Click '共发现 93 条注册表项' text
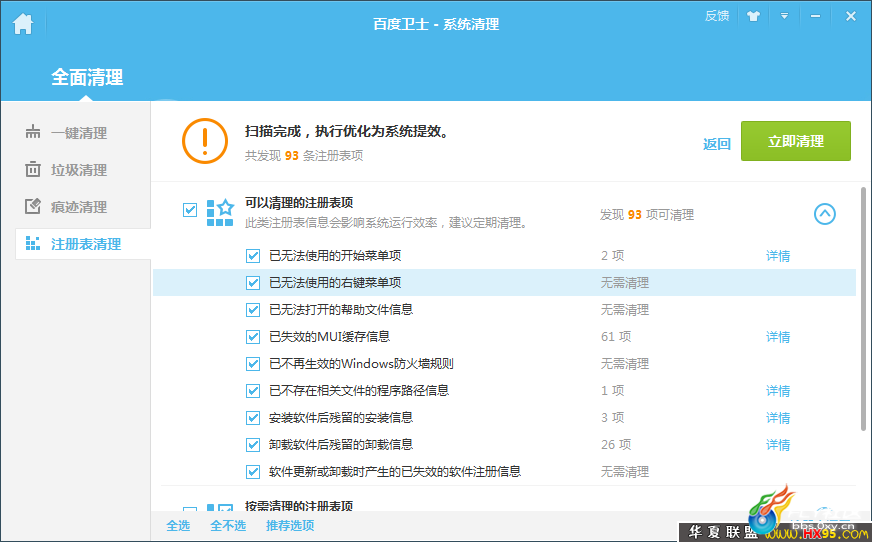 [x=304, y=156]
